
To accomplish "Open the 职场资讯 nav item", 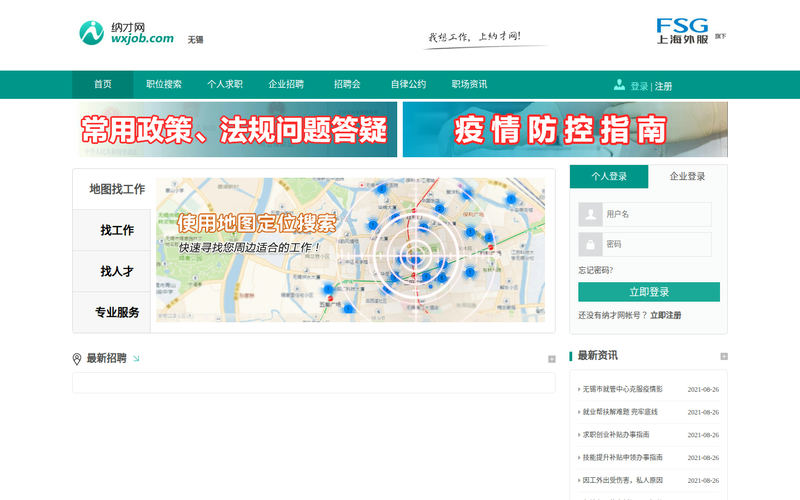I will pyautogui.click(x=469, y=84).
